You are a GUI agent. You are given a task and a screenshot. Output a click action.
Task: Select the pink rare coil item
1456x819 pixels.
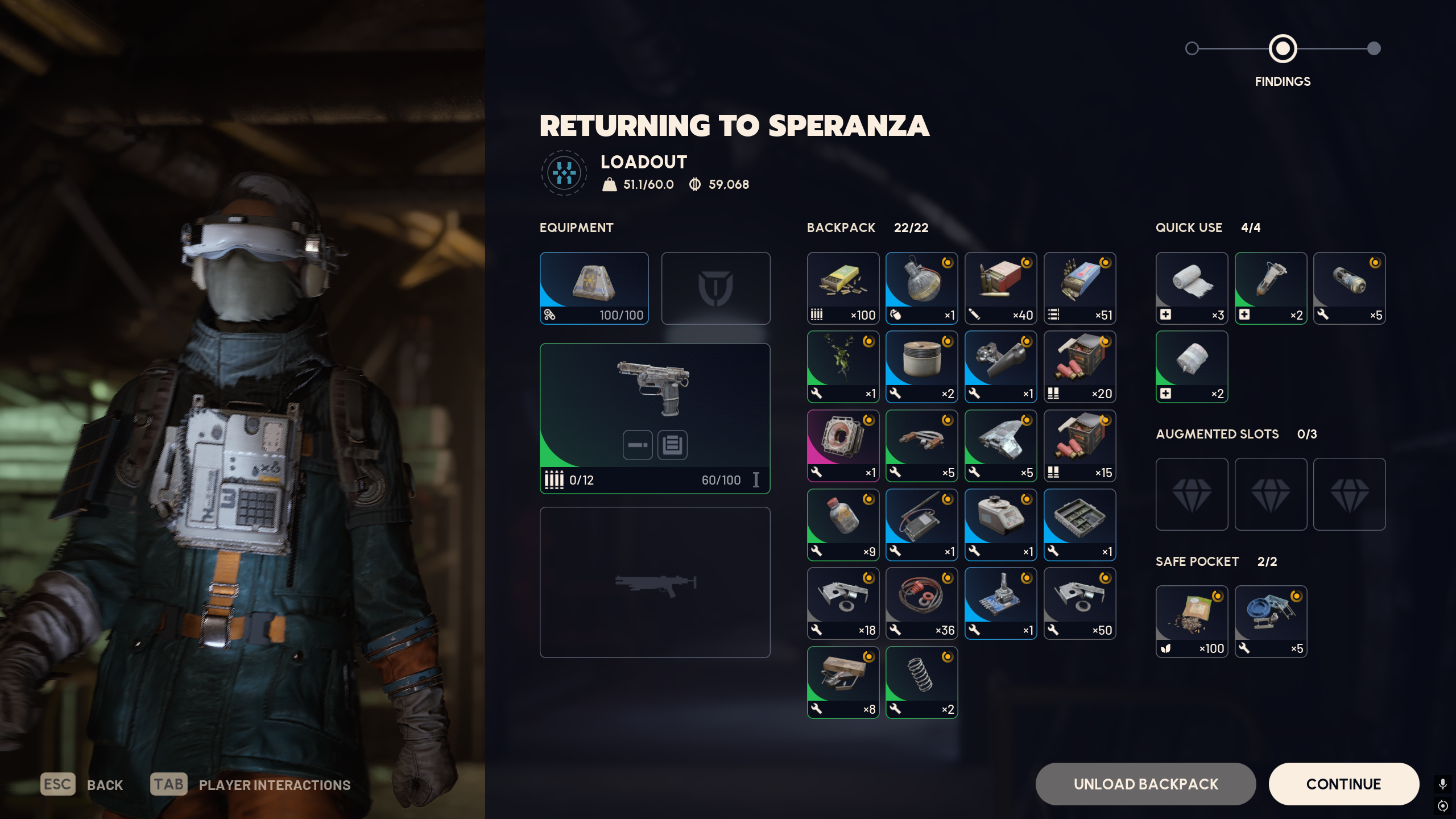[843, 446]
